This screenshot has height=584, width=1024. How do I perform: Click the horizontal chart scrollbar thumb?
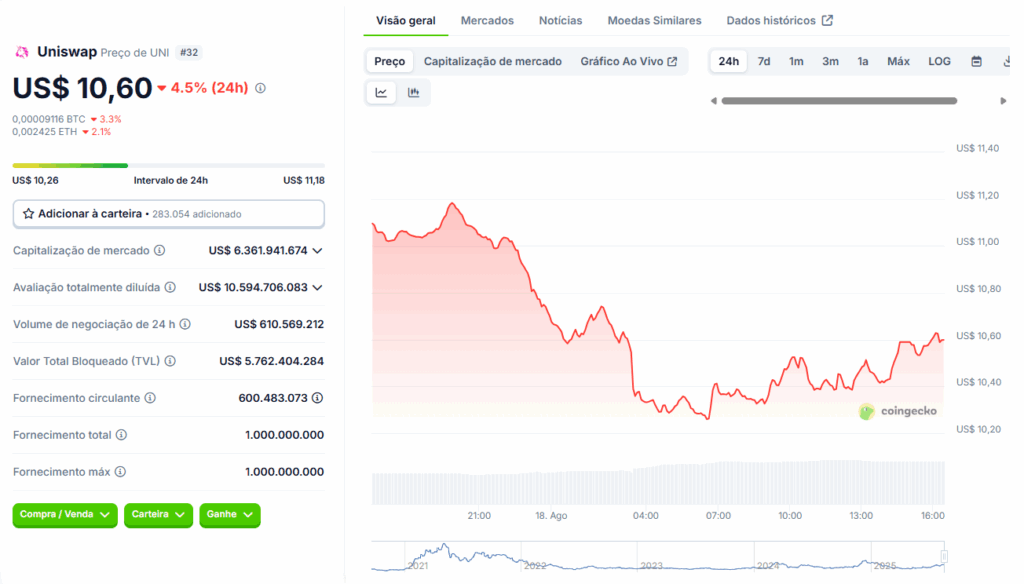tap(839, 101)
